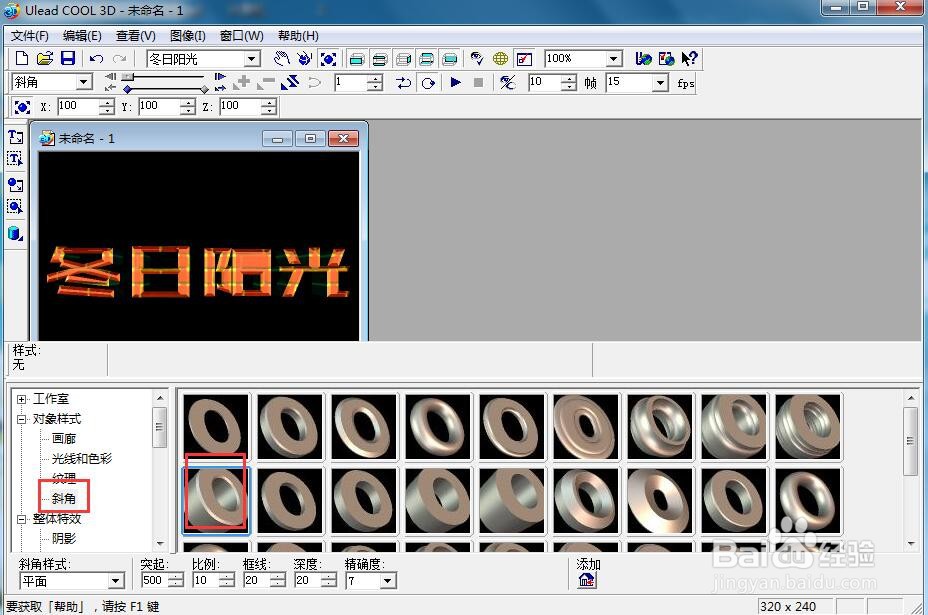928x615 pixels.
Task: Select the Resize Object tool on main toolbar
Action: [328, 59]
